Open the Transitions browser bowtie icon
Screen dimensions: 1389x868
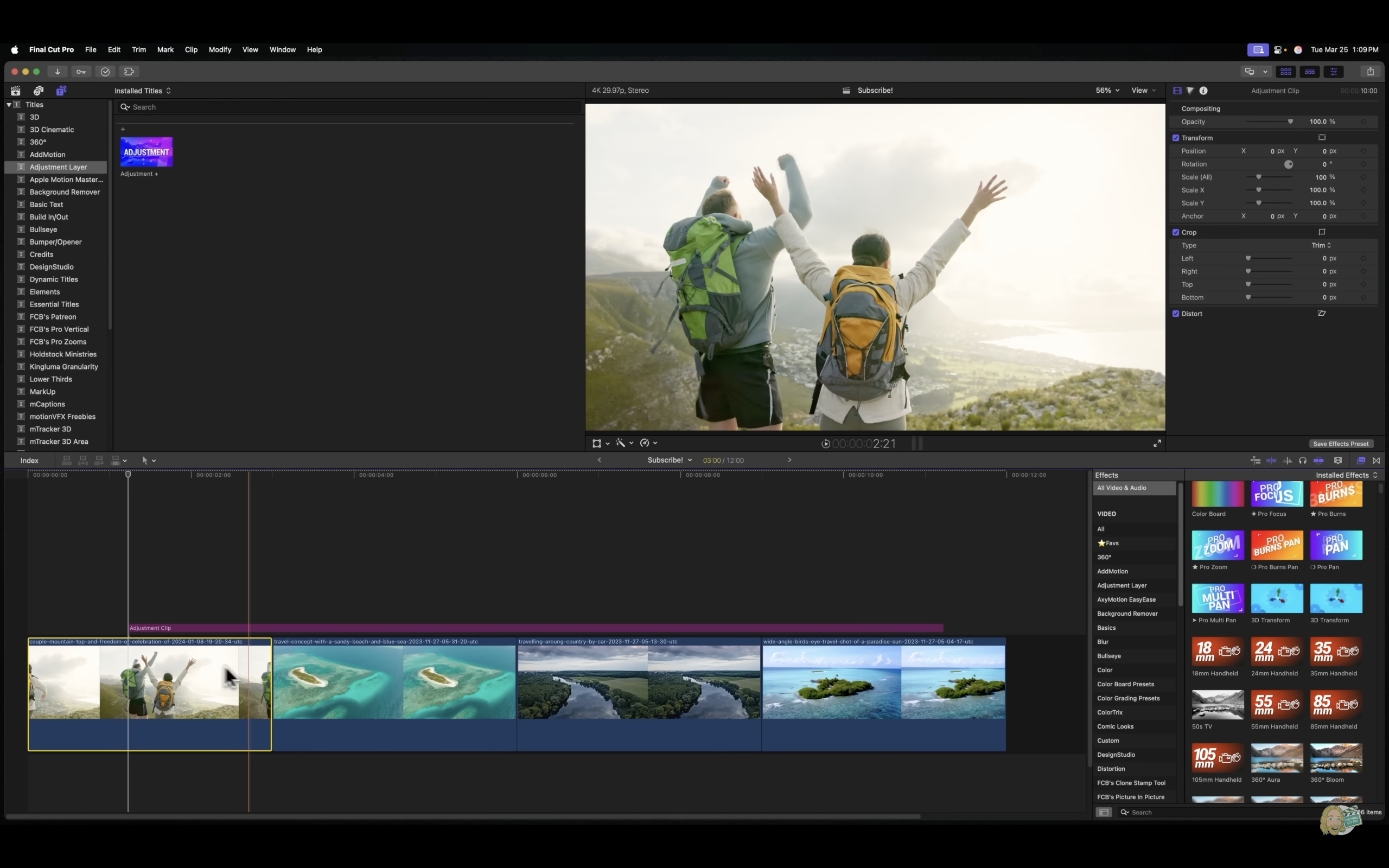pyautogui.click(x=1377, y=461)
